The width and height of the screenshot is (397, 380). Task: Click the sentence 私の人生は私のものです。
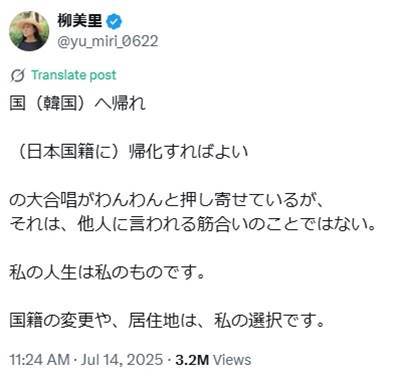[x=107, y=273]
